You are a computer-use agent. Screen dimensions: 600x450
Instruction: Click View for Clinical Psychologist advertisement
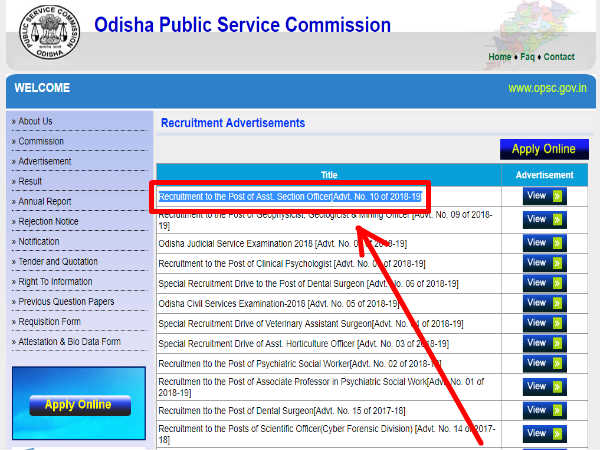(x=544, y=263)
